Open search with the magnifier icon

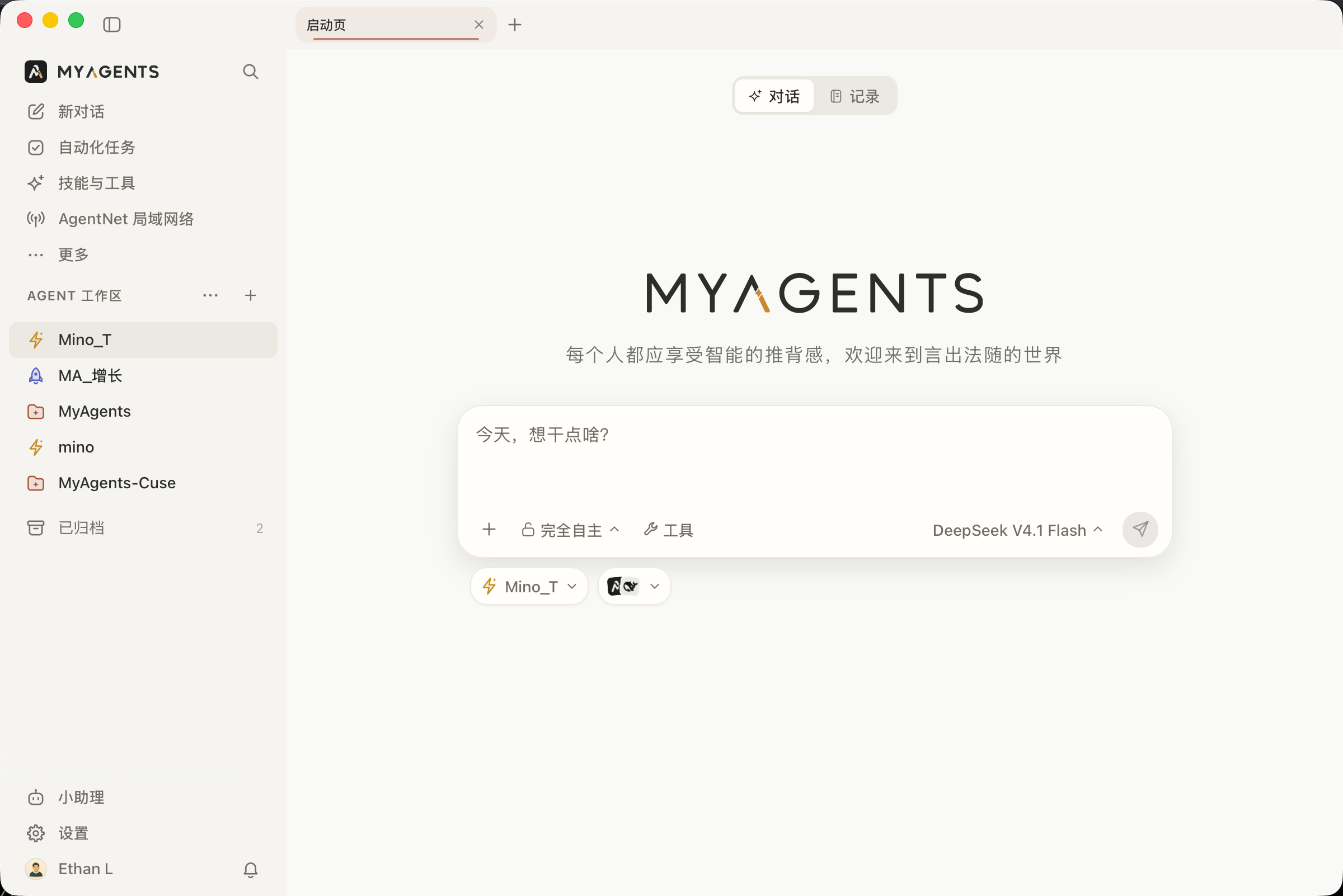(251, 72)
